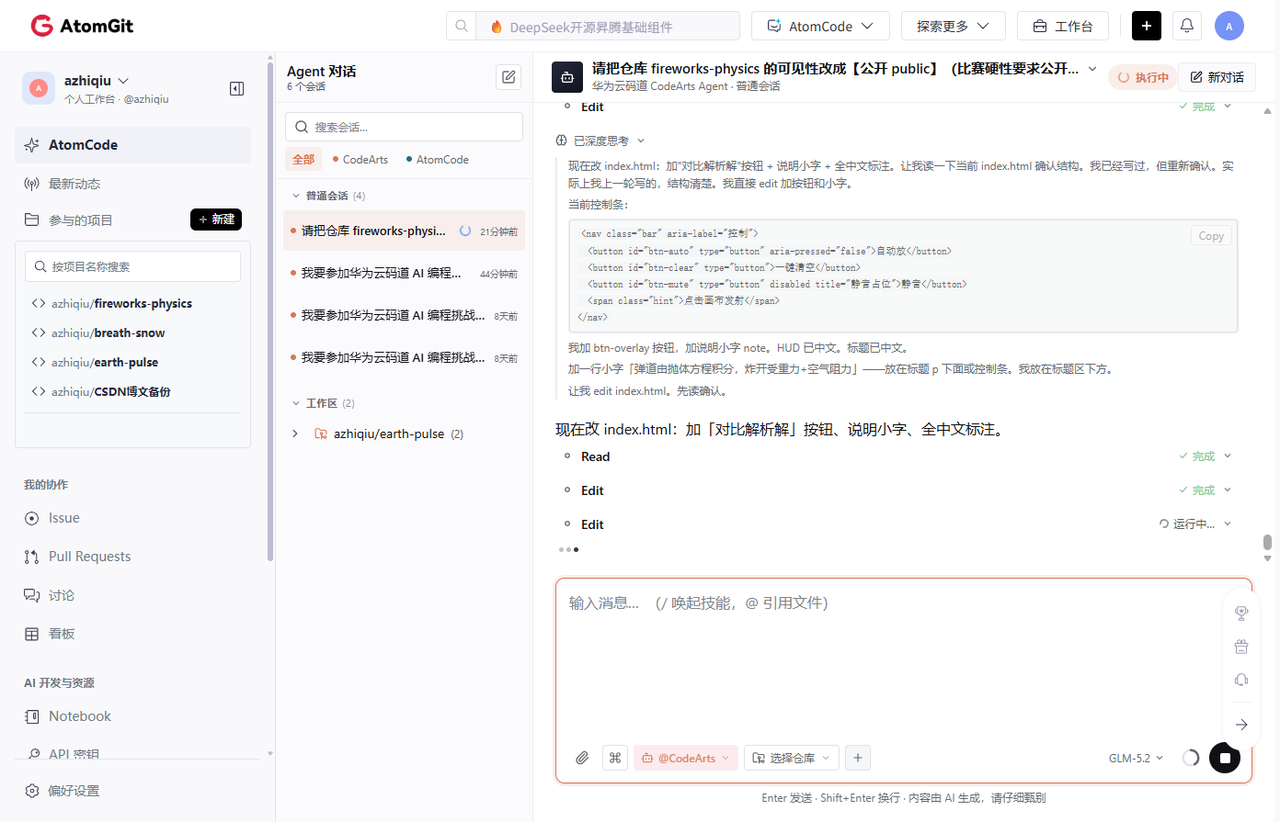Stop the running agent with the stop button
Viewport: 1280px width, 822px height.
1224,758
